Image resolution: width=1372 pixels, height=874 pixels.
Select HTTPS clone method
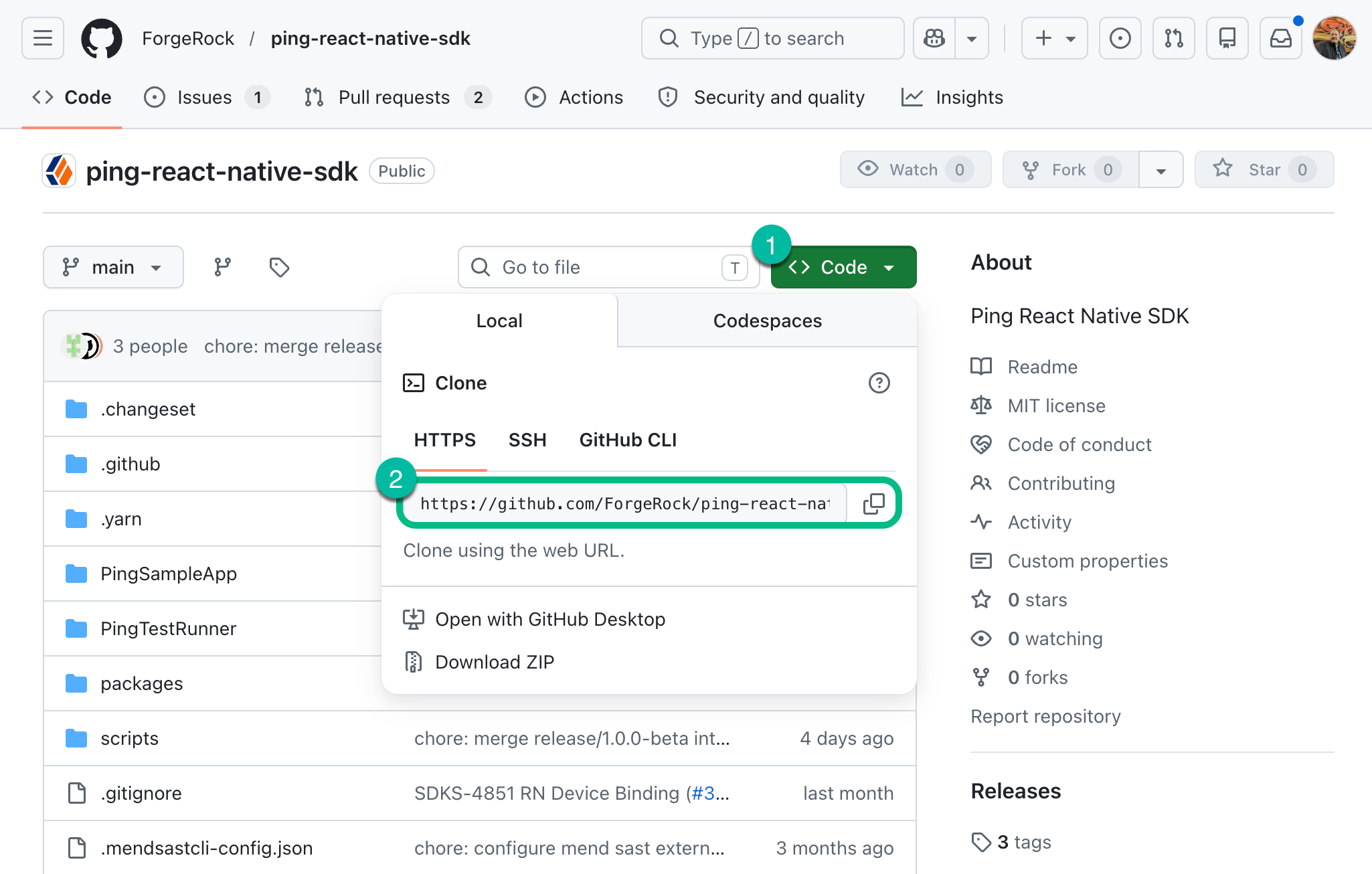(x=444, y=440)
